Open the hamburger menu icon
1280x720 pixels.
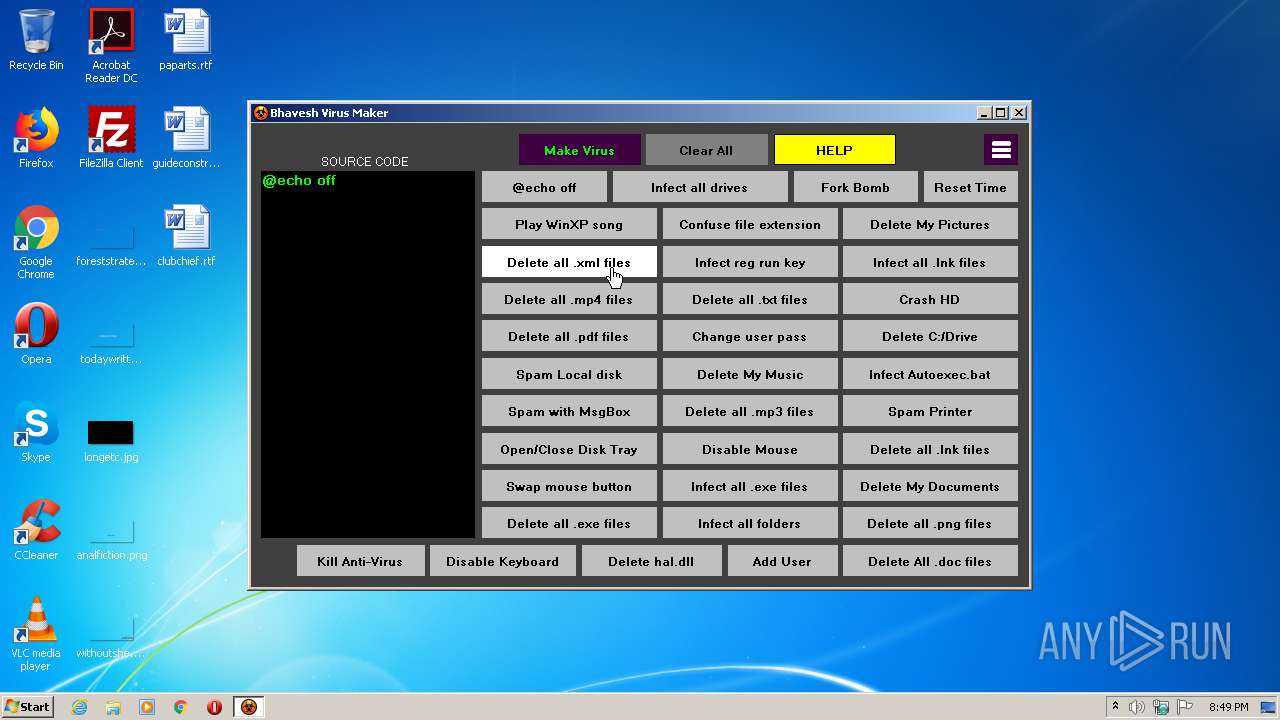coord(1001,150)
